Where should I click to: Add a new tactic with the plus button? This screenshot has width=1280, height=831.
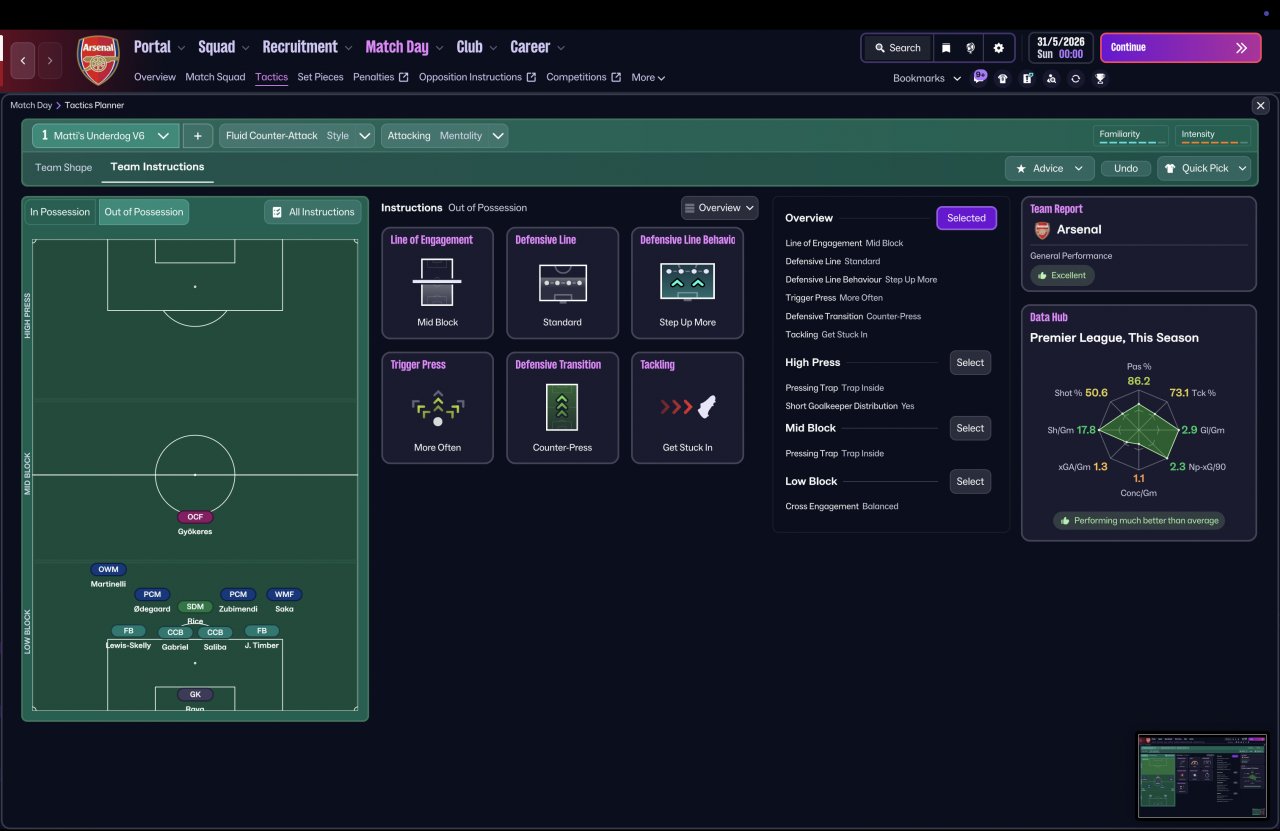(x=197, y=136)
